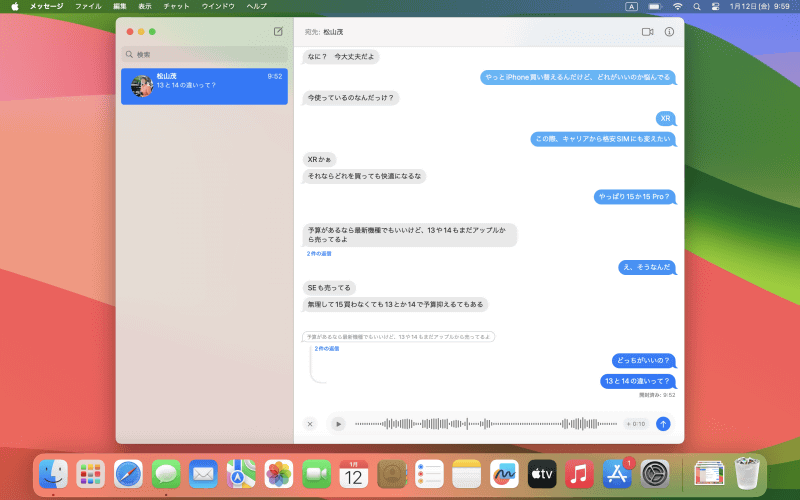
Task: Click the quoted reply bubble 予算があるなら最新機種
Action: (x=398, y=337)
